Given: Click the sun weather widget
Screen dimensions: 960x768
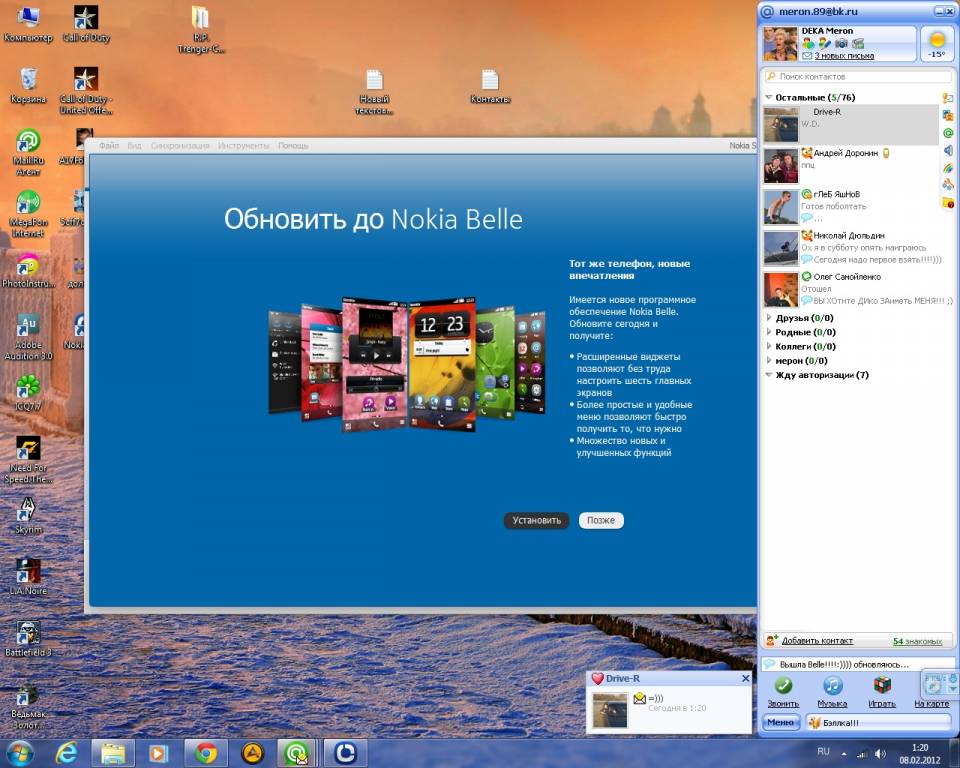Looking at the screenshot, I should 937,43.
